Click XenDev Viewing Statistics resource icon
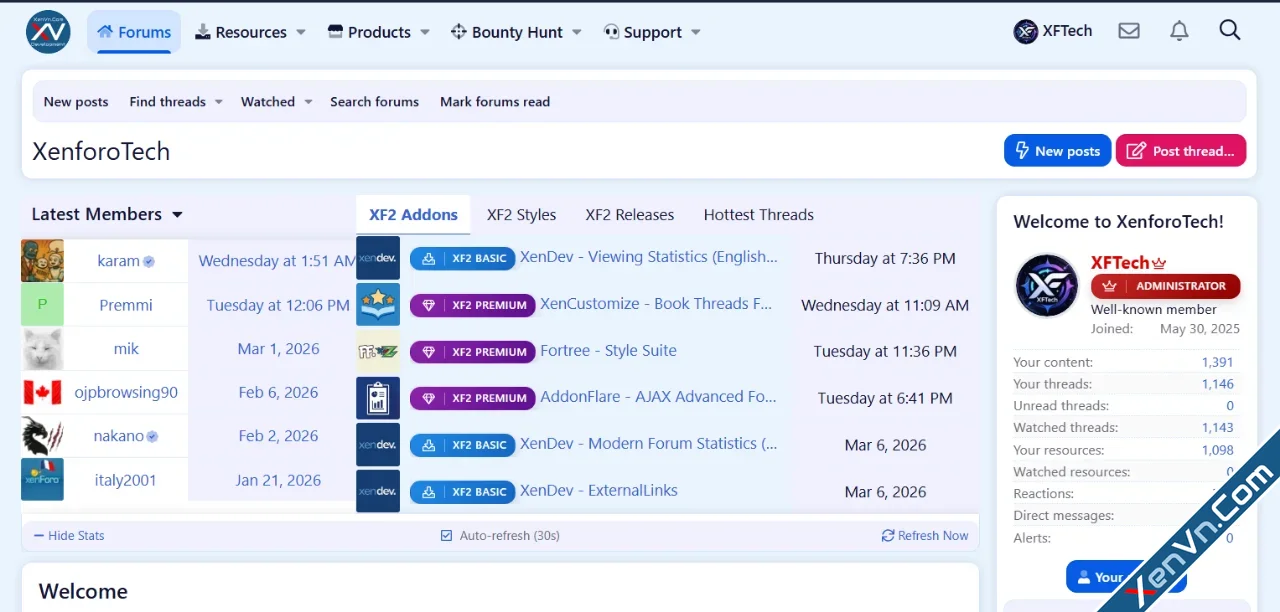1280x612 pixels. [378, 258]
